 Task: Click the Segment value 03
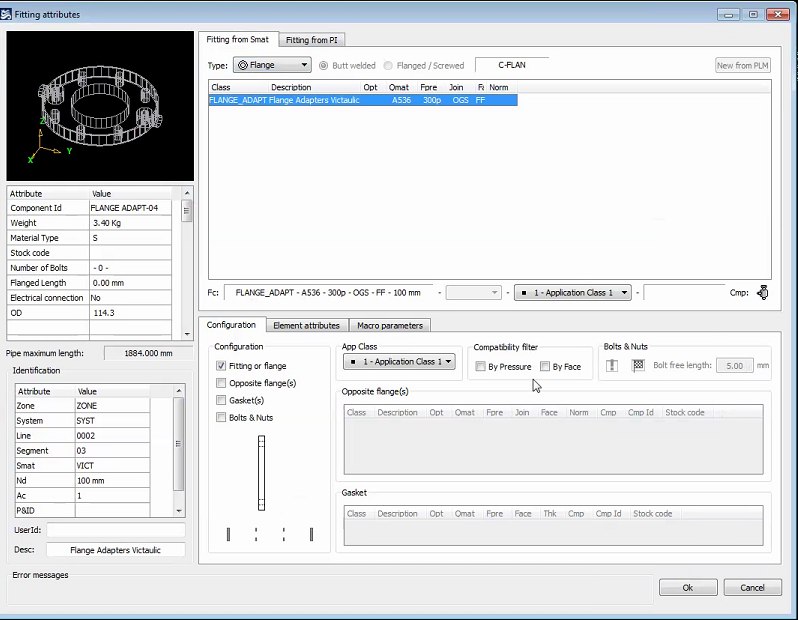coord(112,450)
